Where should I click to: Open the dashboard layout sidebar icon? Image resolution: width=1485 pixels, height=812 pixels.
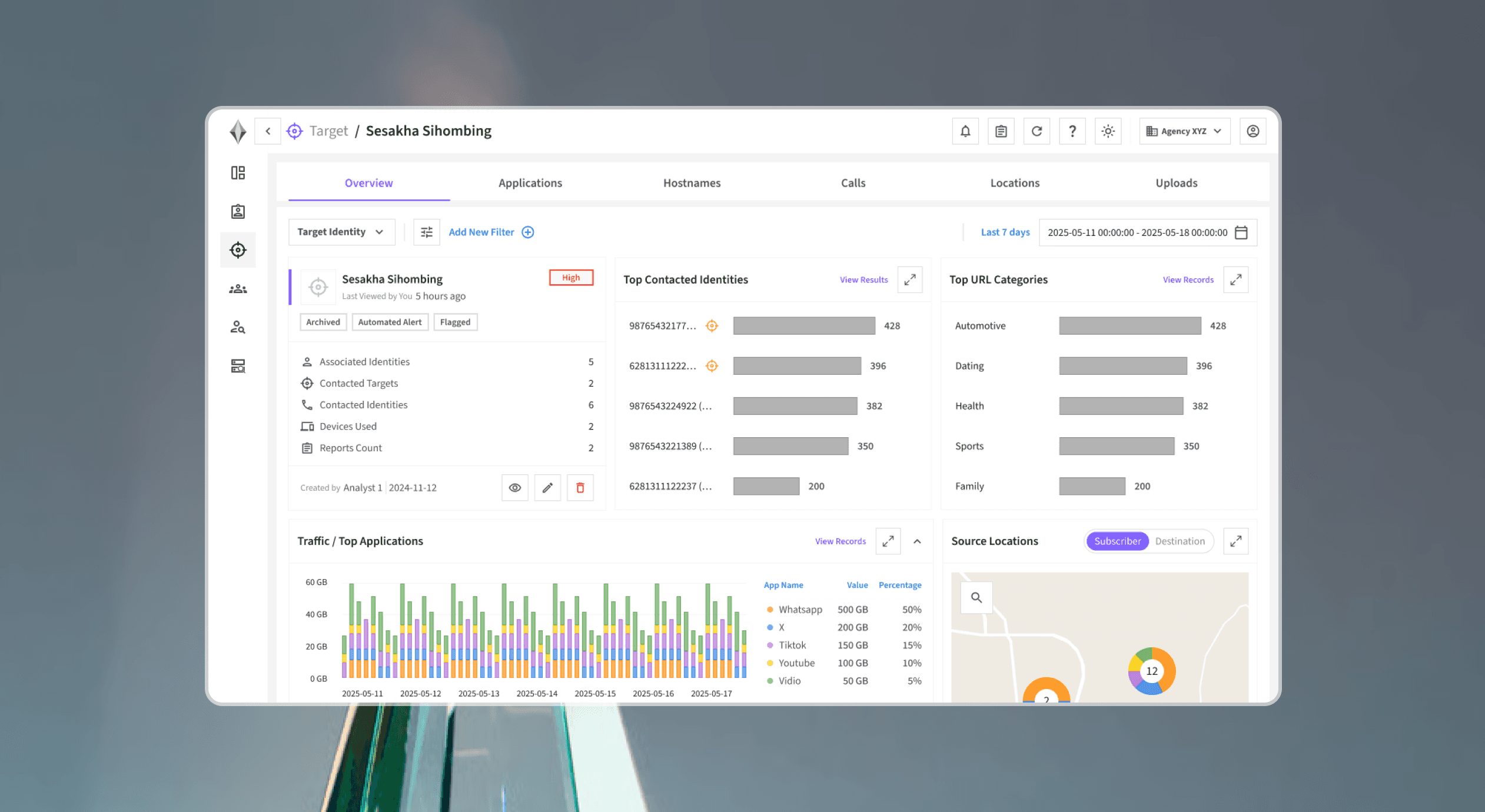(238, 173)
